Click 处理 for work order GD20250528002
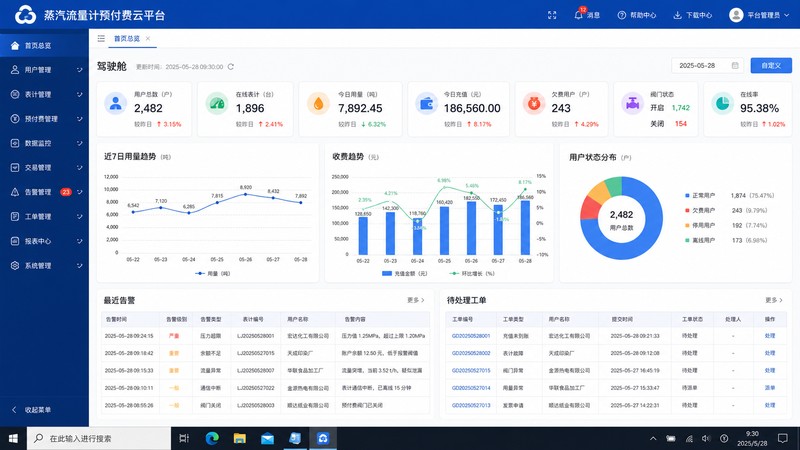 pos(769,353)
